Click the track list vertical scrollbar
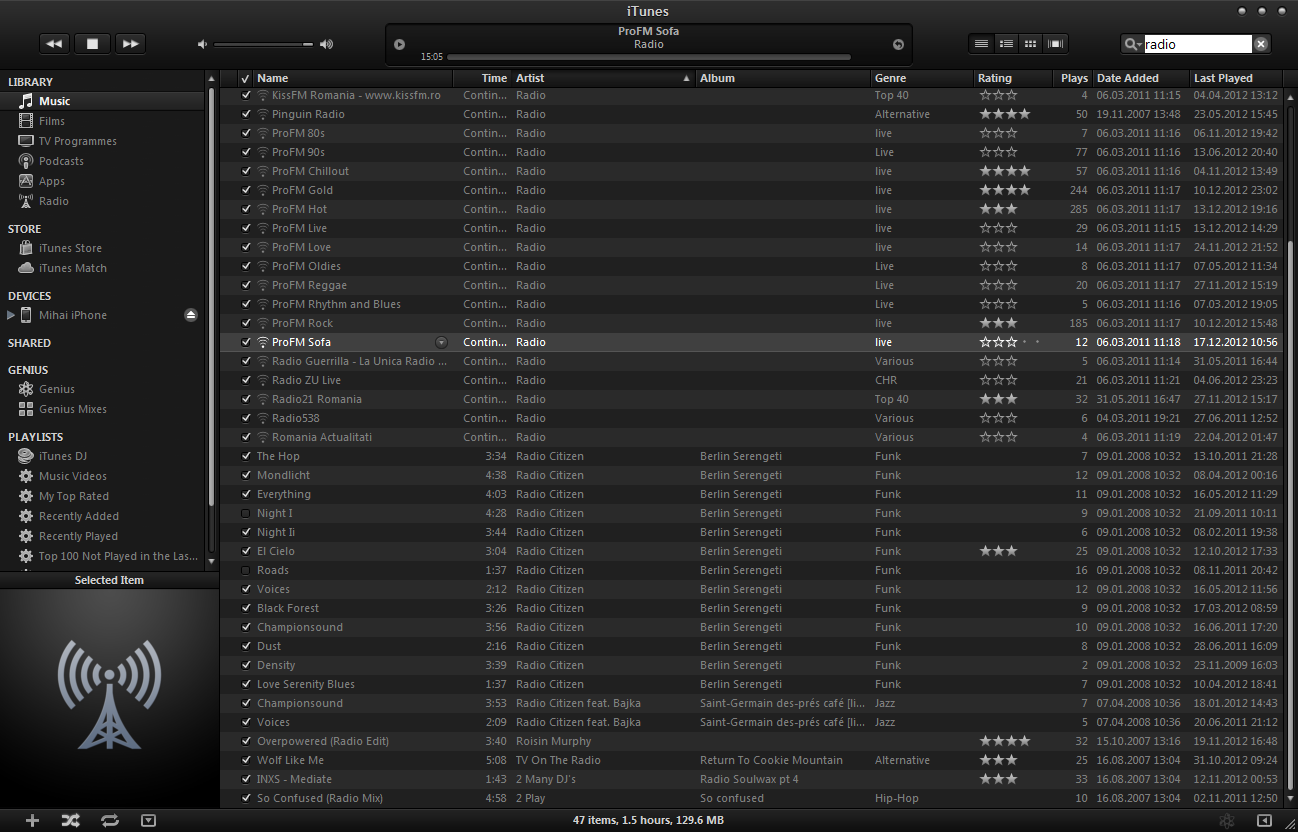 [1290, 515]
